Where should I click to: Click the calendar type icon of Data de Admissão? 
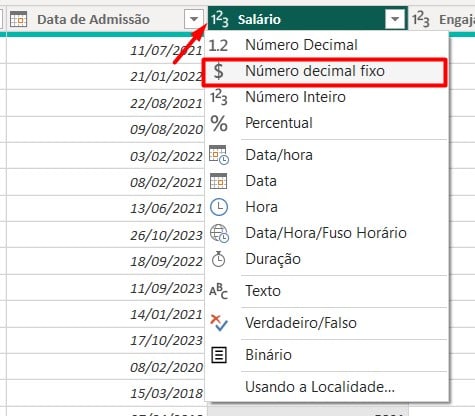pyautogui.click(x=18, y=19)
